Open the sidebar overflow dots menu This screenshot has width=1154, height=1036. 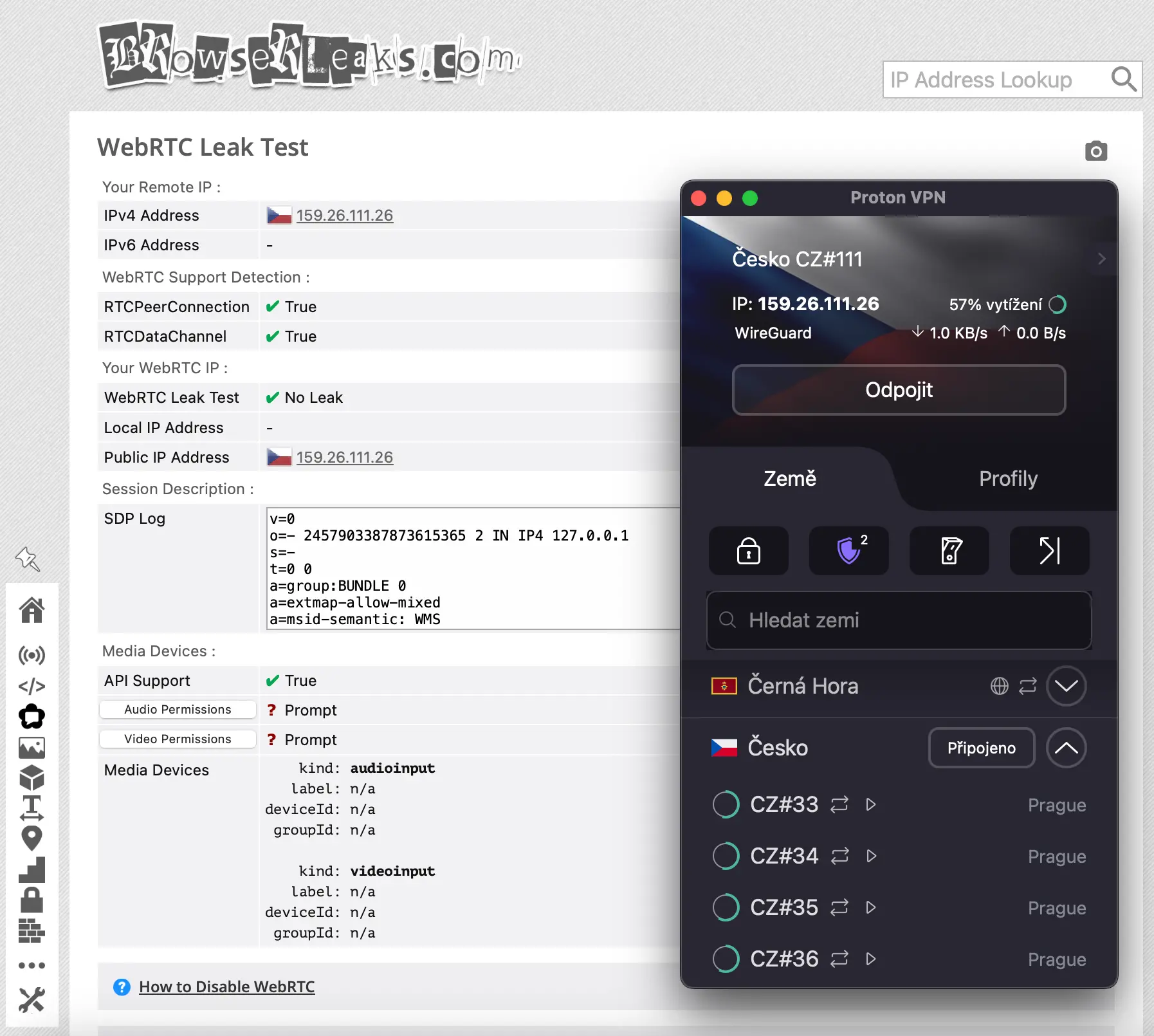(x=33, y=965)
